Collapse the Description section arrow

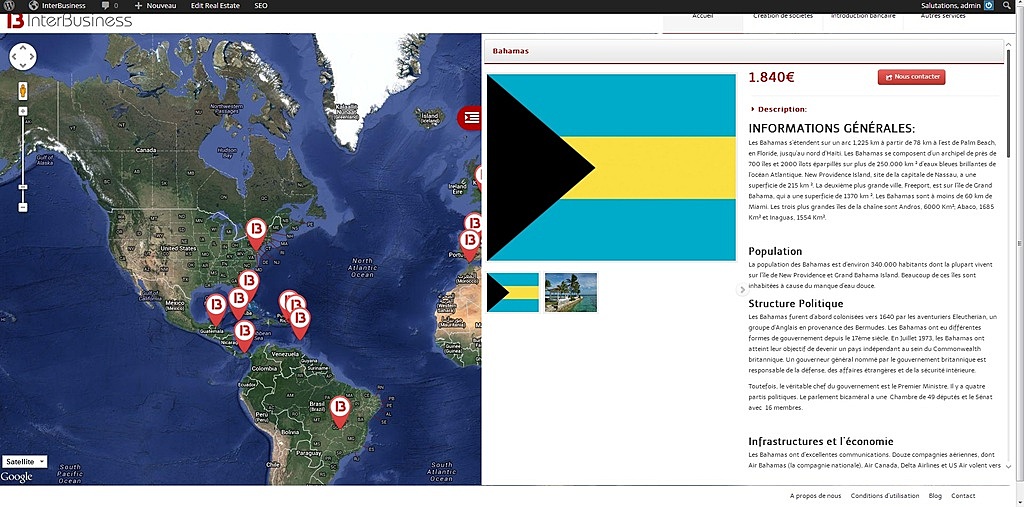tap(752, 109)
